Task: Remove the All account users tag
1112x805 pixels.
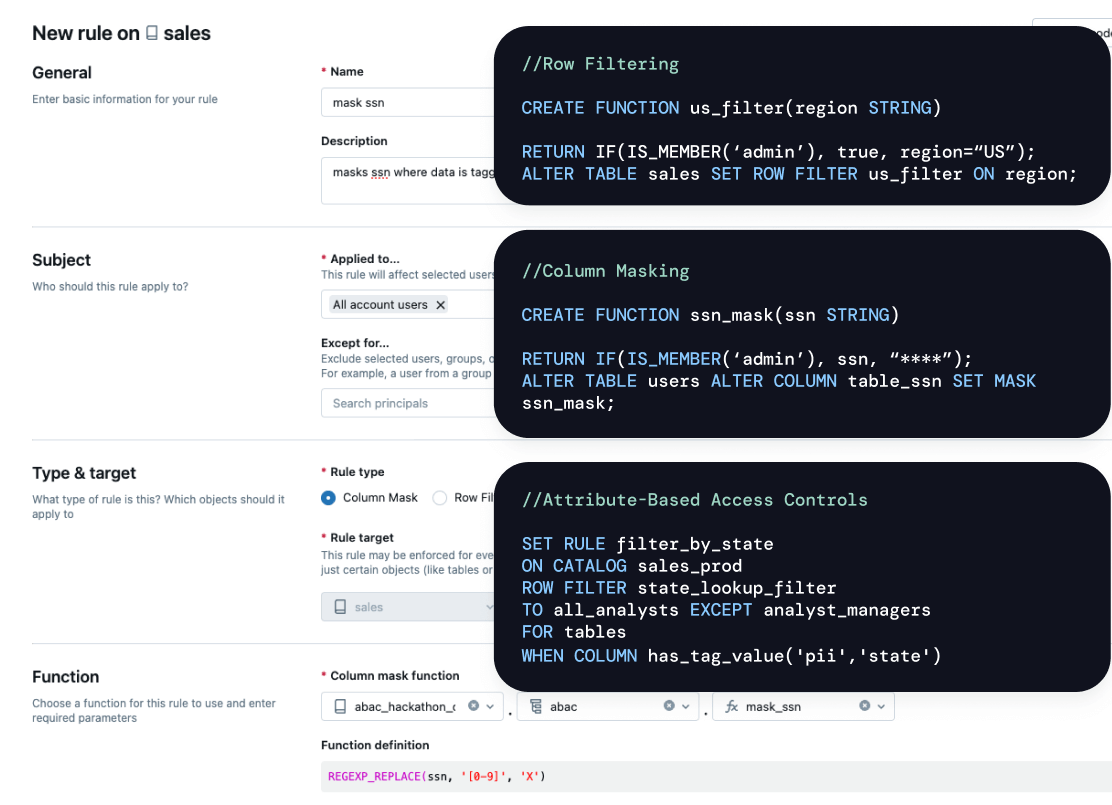Action: (440, 305)
